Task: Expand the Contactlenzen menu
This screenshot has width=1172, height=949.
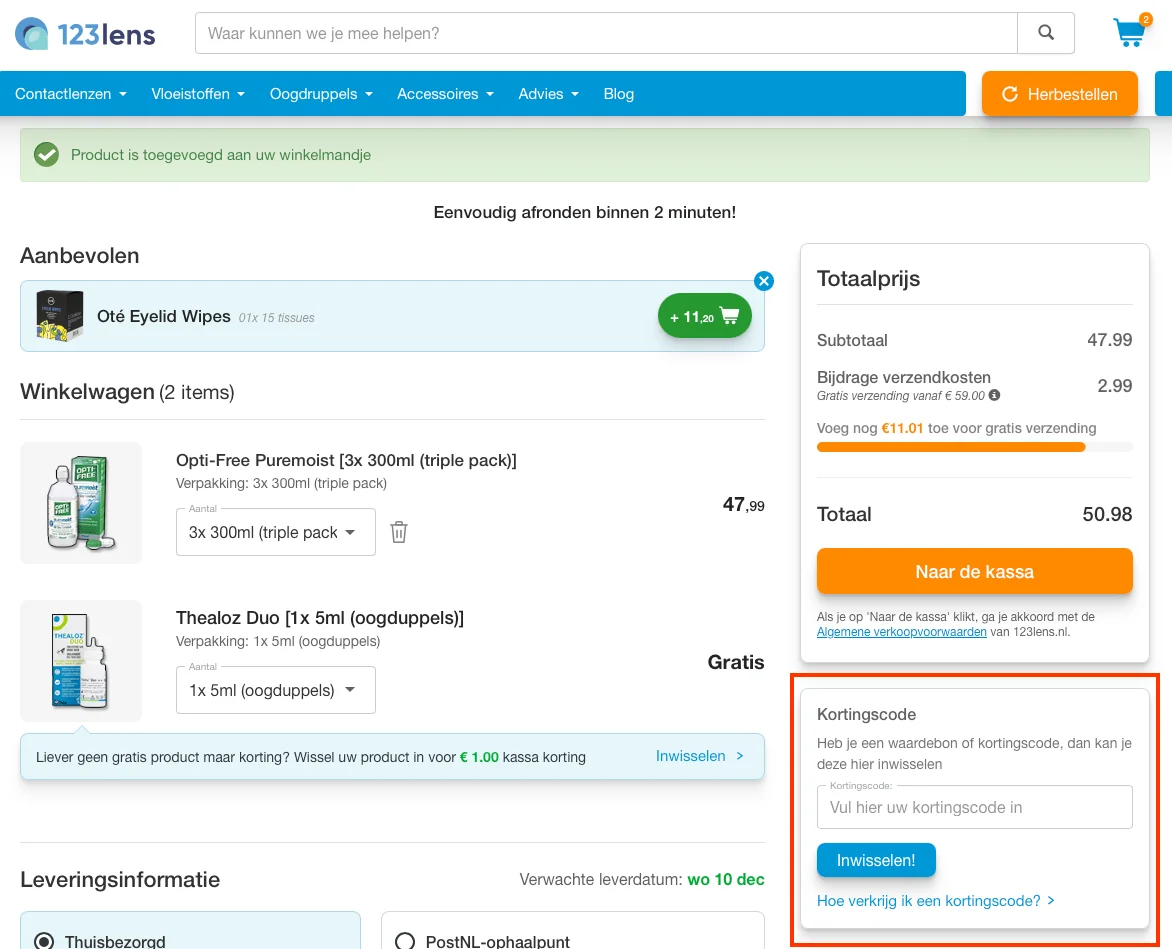Action: (x=71, y=94)
